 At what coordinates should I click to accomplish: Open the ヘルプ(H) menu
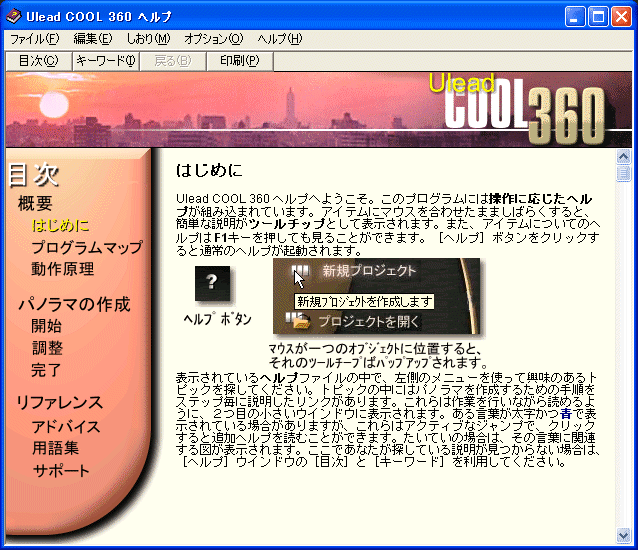click(x=280, y=39)
